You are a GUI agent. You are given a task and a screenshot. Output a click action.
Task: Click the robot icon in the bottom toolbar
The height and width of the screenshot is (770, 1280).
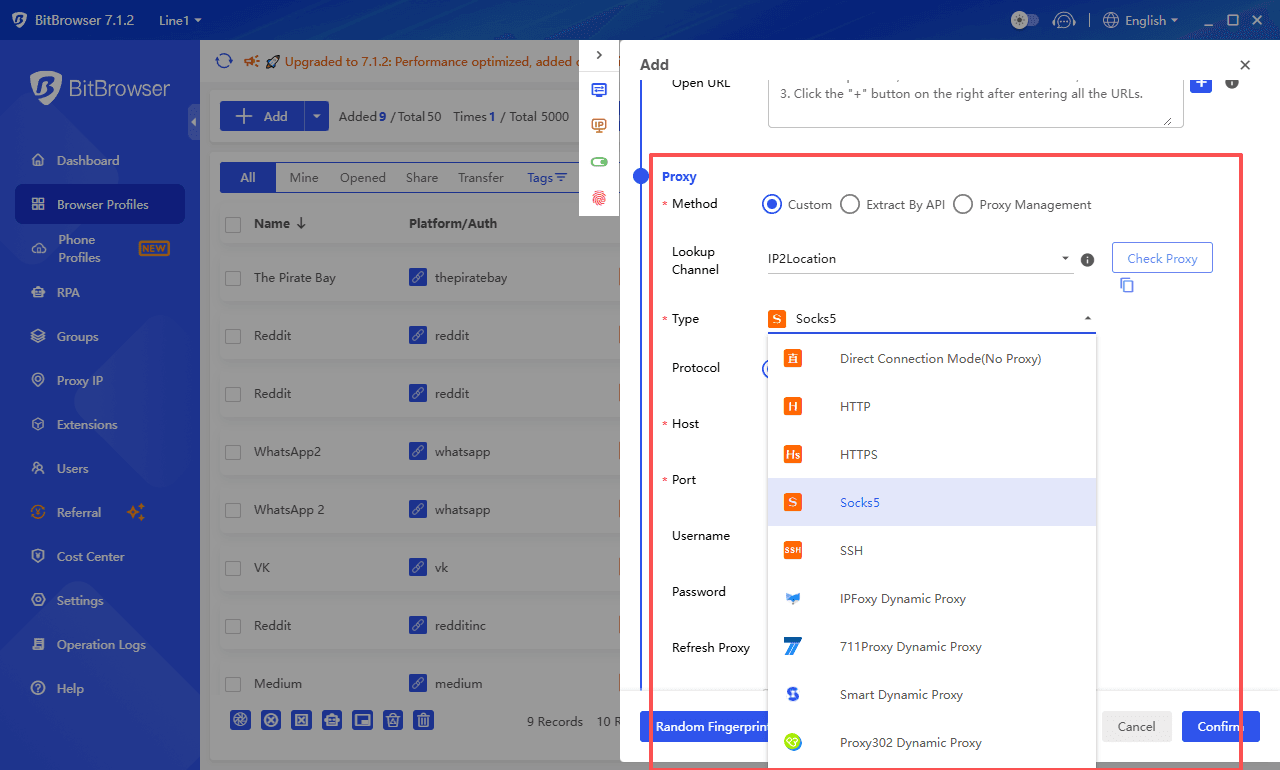click(x=332, y=719)
